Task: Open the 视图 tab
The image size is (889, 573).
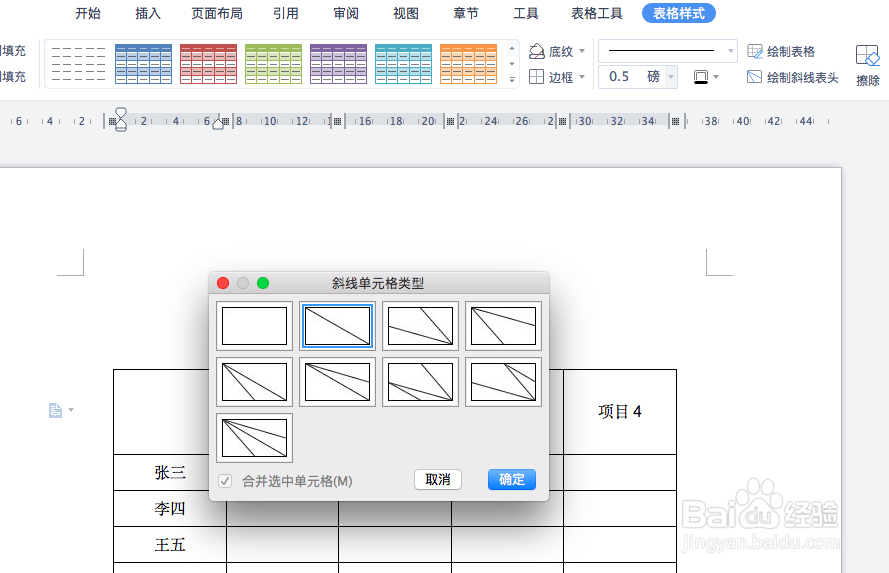Action: point(406,13)
